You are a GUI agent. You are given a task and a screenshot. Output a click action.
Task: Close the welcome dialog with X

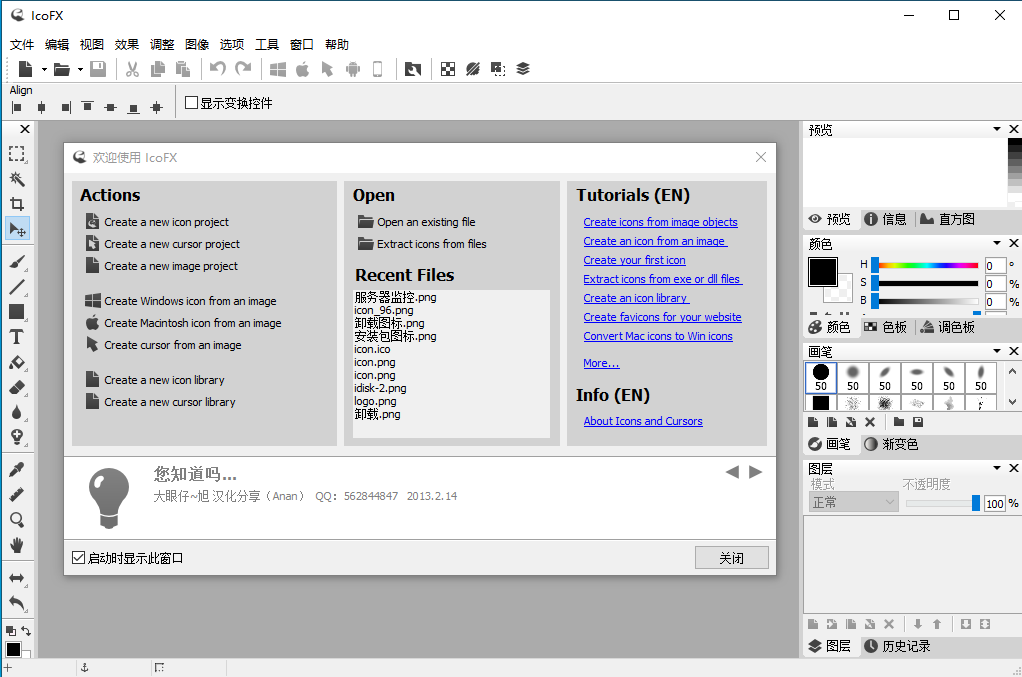pos(761,157)
